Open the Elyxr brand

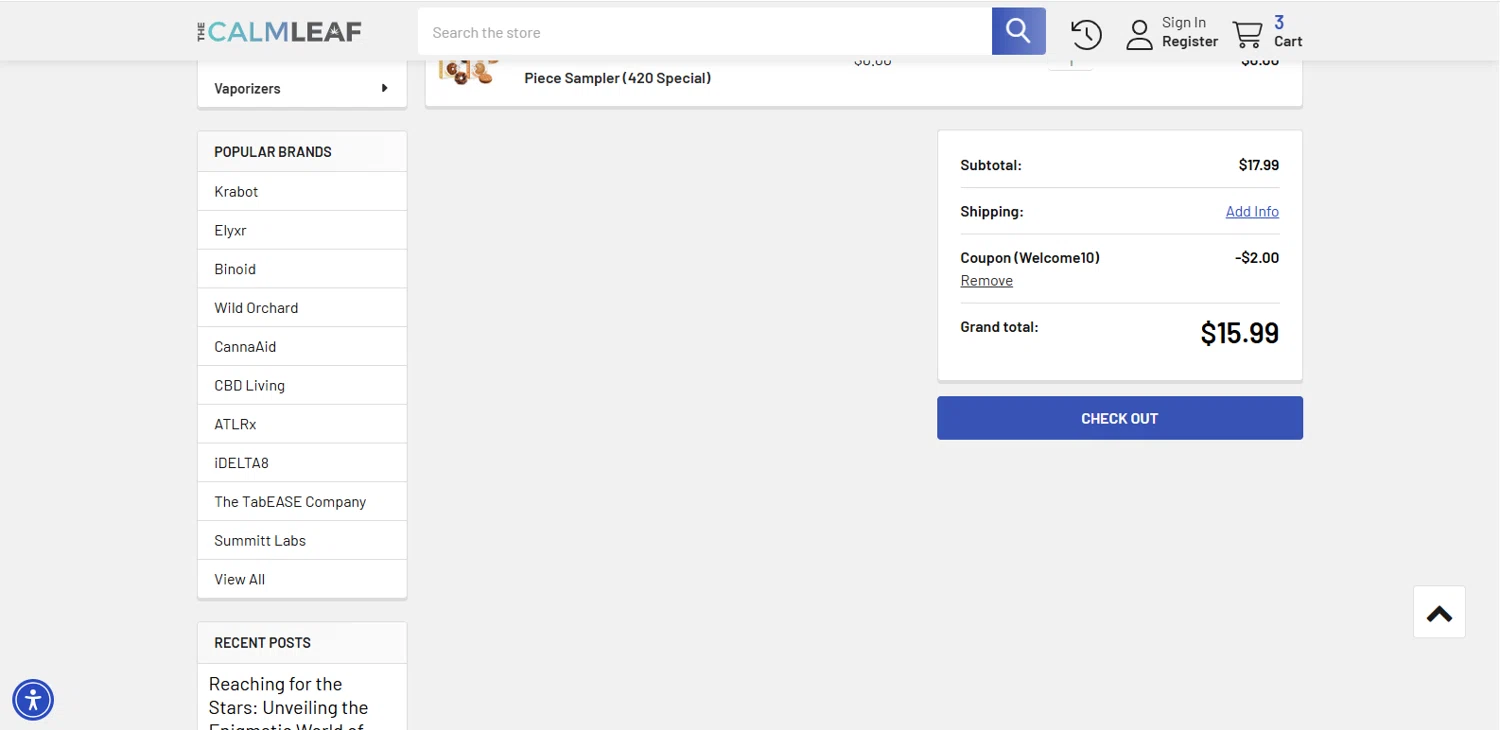(230, 230)
